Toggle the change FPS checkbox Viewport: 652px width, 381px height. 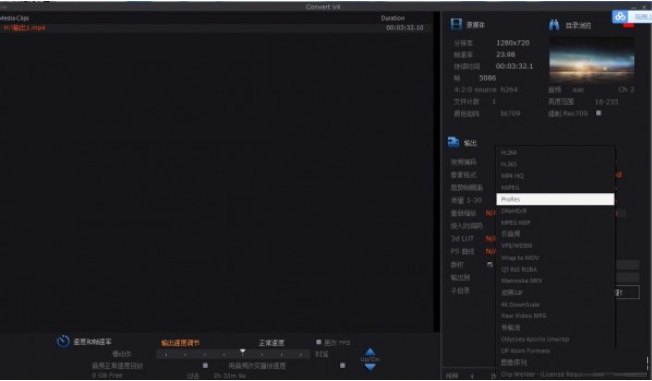coord(319,342)
